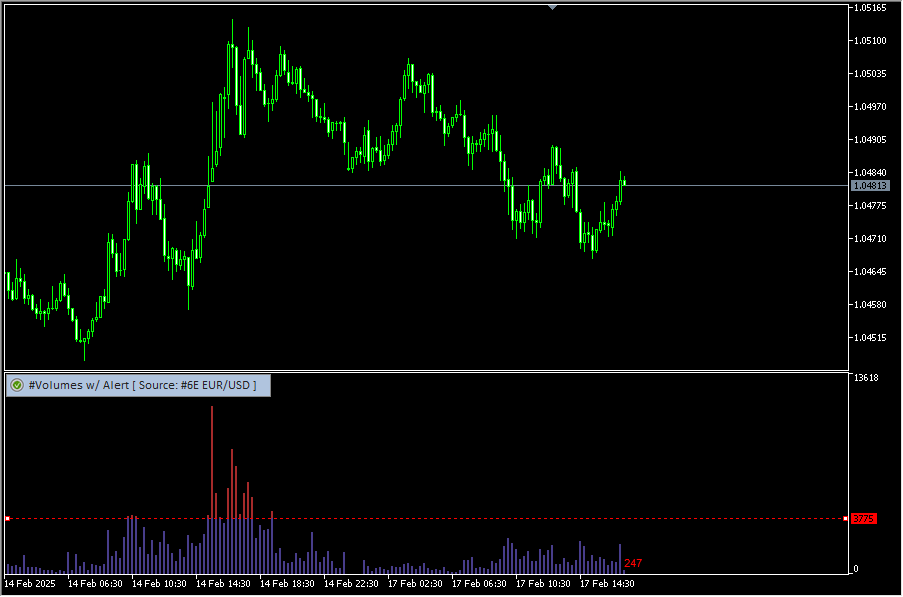Click the red 3775 alert level label
Image resolution: width=903 pixels, height=597 pixels.
click(863, 519)
